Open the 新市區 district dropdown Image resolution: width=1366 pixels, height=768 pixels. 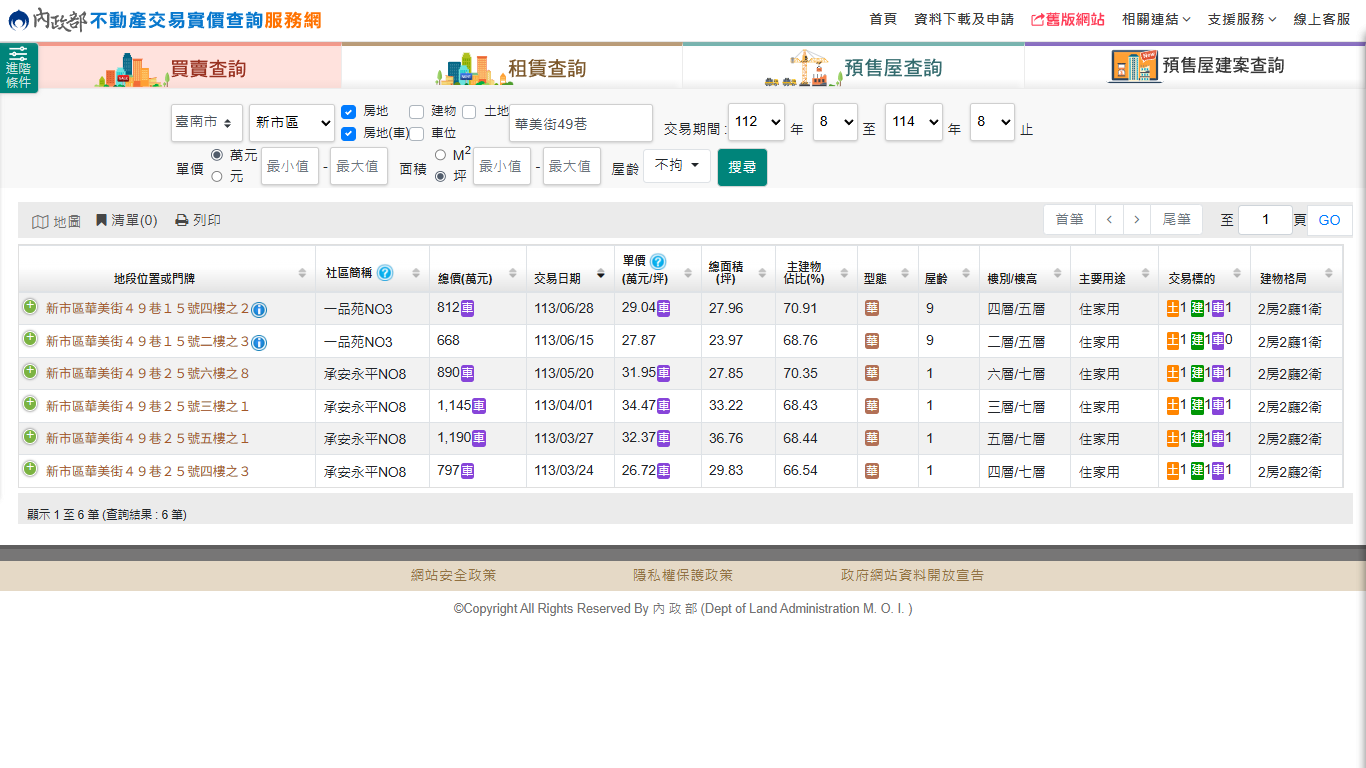292,123
